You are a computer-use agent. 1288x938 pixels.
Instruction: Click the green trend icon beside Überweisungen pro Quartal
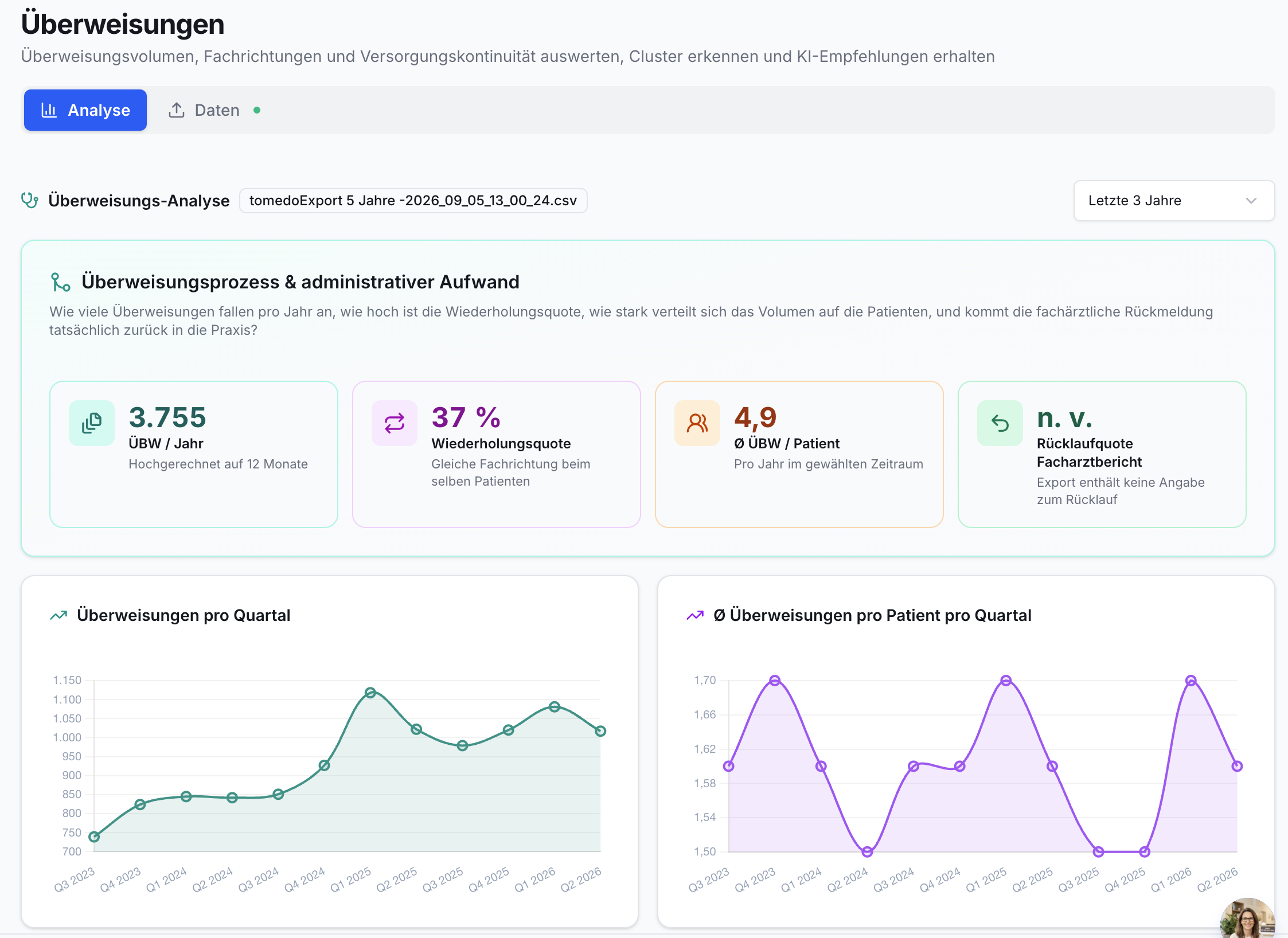pyautogui.click(x=58, y=615)
